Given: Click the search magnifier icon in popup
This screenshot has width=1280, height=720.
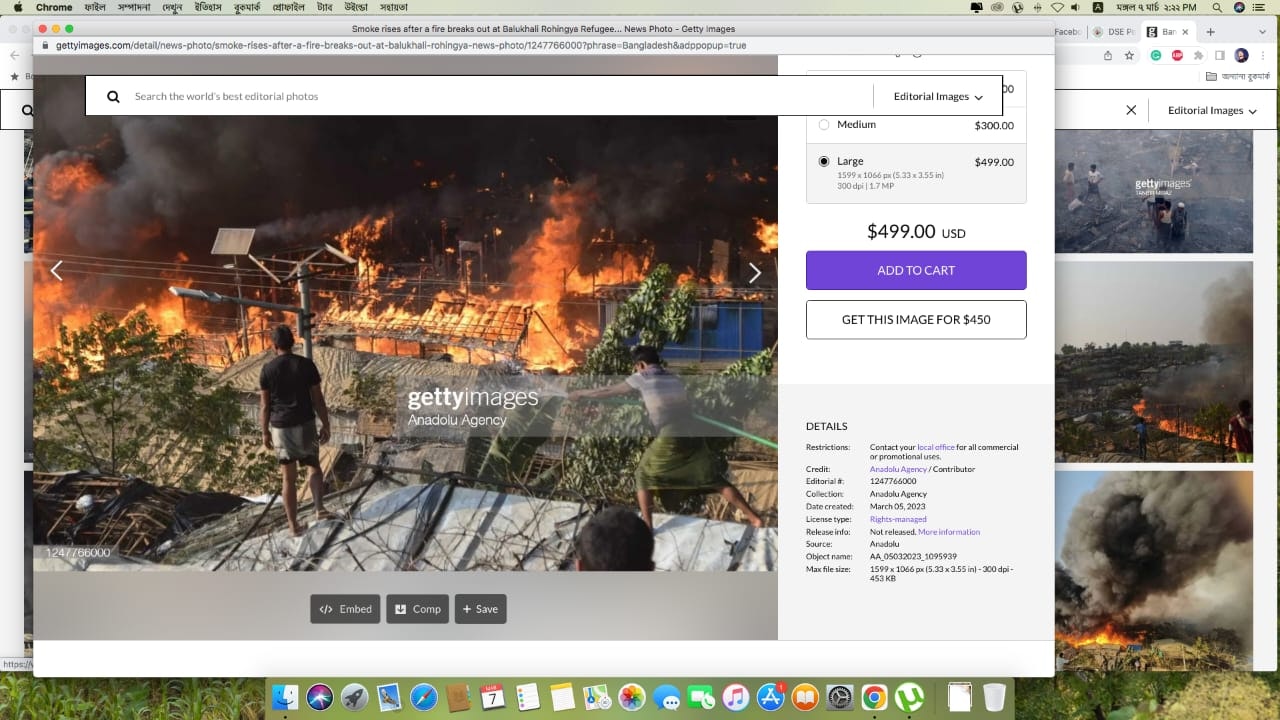Looking at the screenshot, I should tap(113, 97).
